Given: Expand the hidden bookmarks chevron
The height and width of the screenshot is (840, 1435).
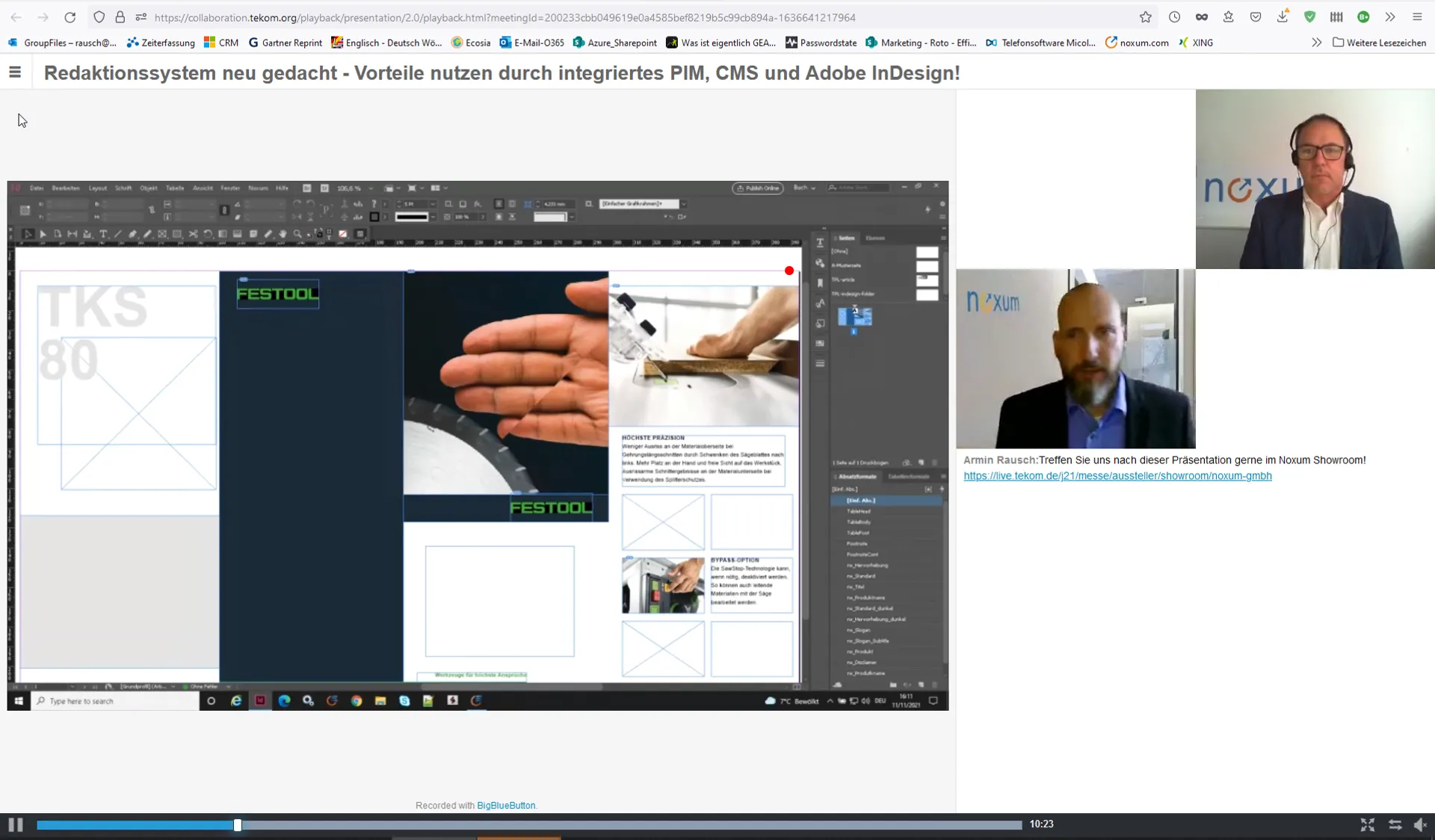Looking at the screenshot, I should click(1316, 43).
